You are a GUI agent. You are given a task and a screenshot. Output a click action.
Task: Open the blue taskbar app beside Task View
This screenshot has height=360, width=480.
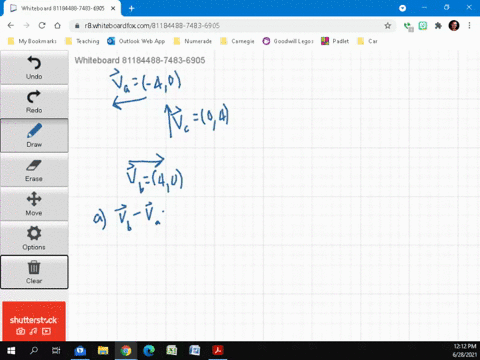pyautogui.click(x=80, y=351)
